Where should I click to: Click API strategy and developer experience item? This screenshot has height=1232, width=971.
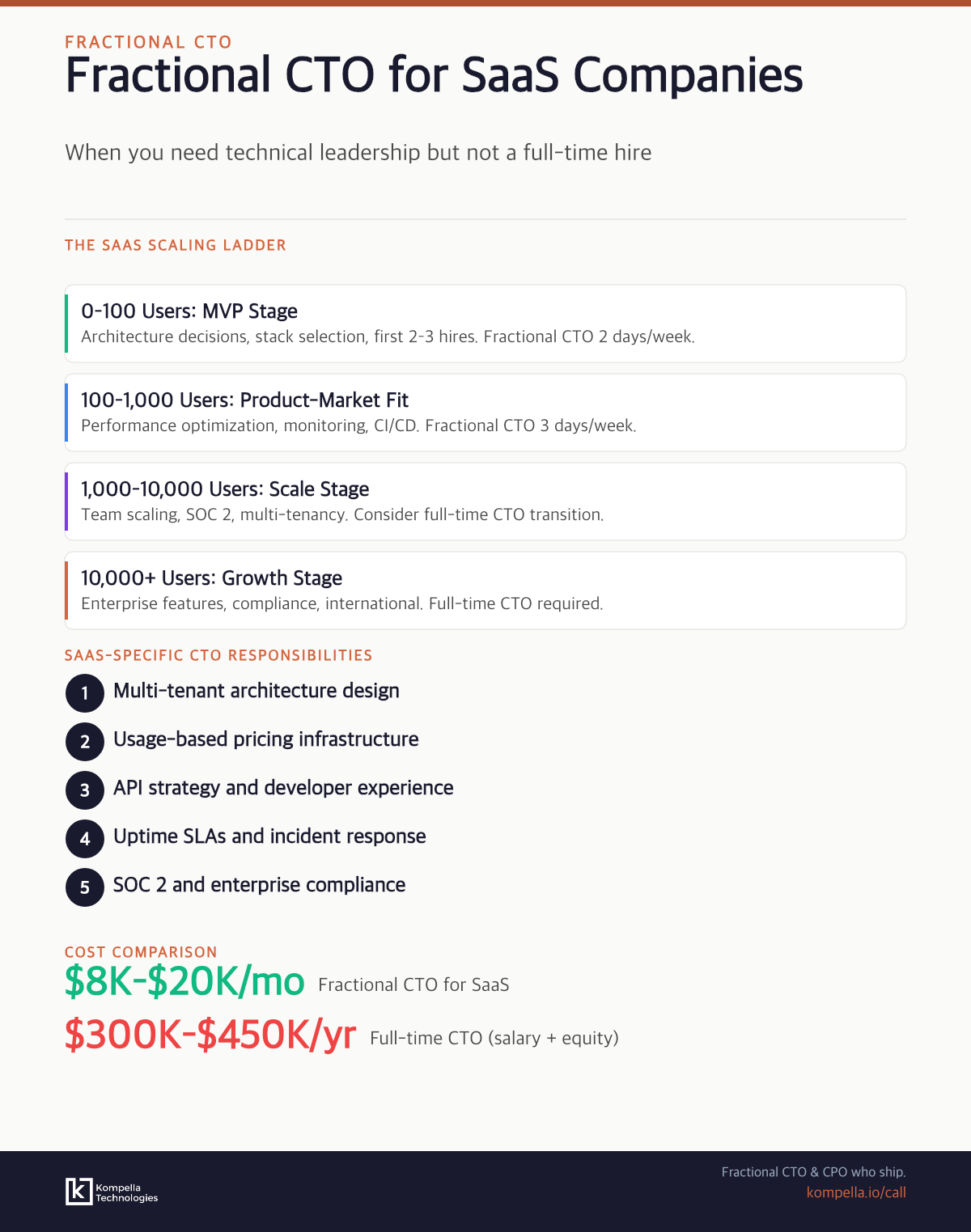(x=283, y=788)
